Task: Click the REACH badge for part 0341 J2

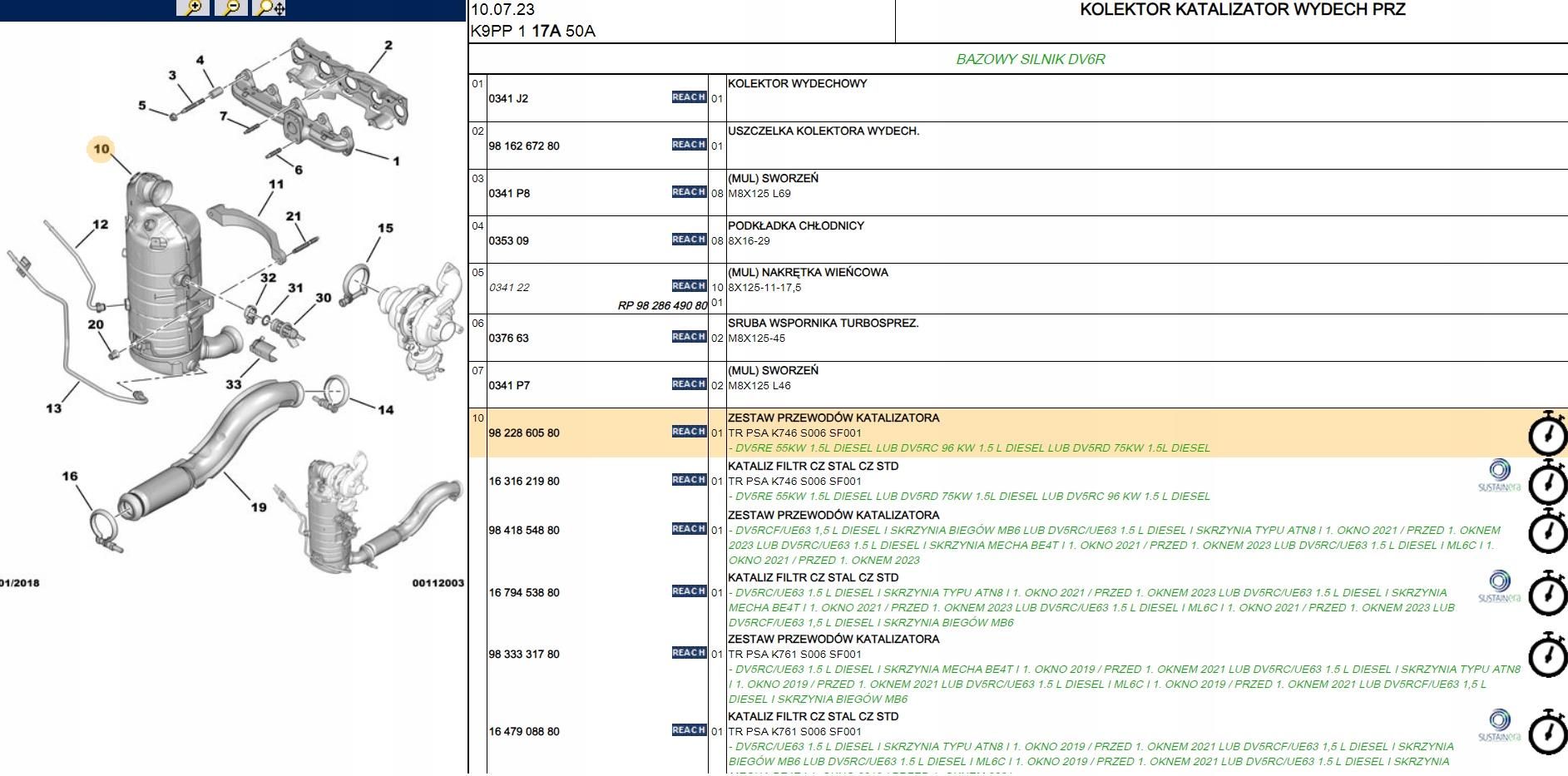Action: pos(689,97)
